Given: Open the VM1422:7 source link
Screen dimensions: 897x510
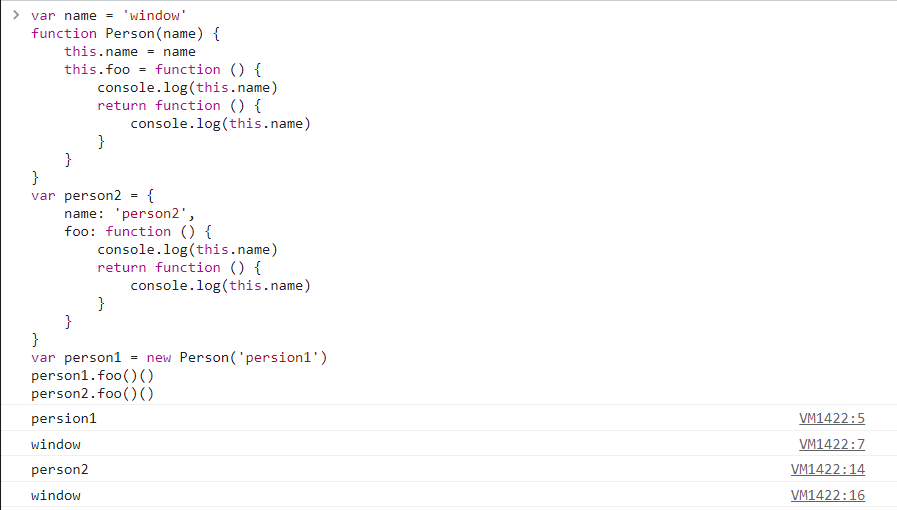Looking at the screenshot, I should click(x=831, y=444).
